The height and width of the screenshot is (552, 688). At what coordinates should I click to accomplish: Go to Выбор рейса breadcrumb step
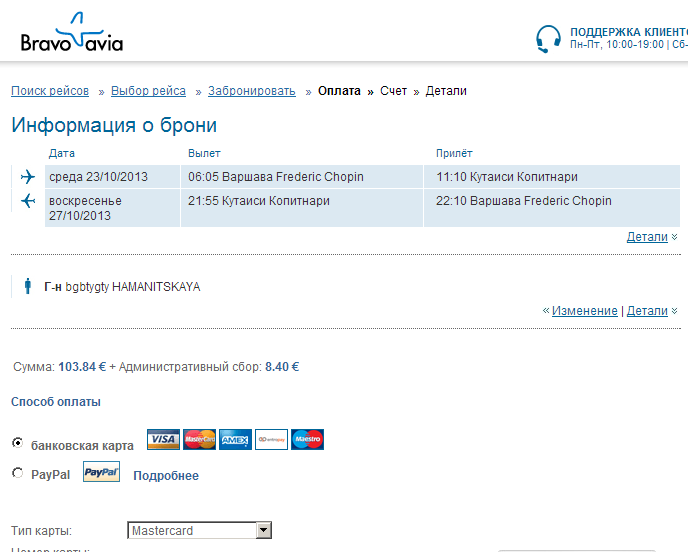[148, 91]
